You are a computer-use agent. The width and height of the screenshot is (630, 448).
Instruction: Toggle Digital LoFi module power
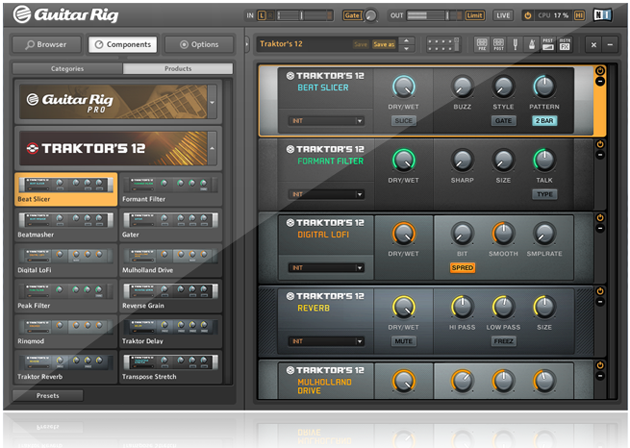[x=600, y=217]
